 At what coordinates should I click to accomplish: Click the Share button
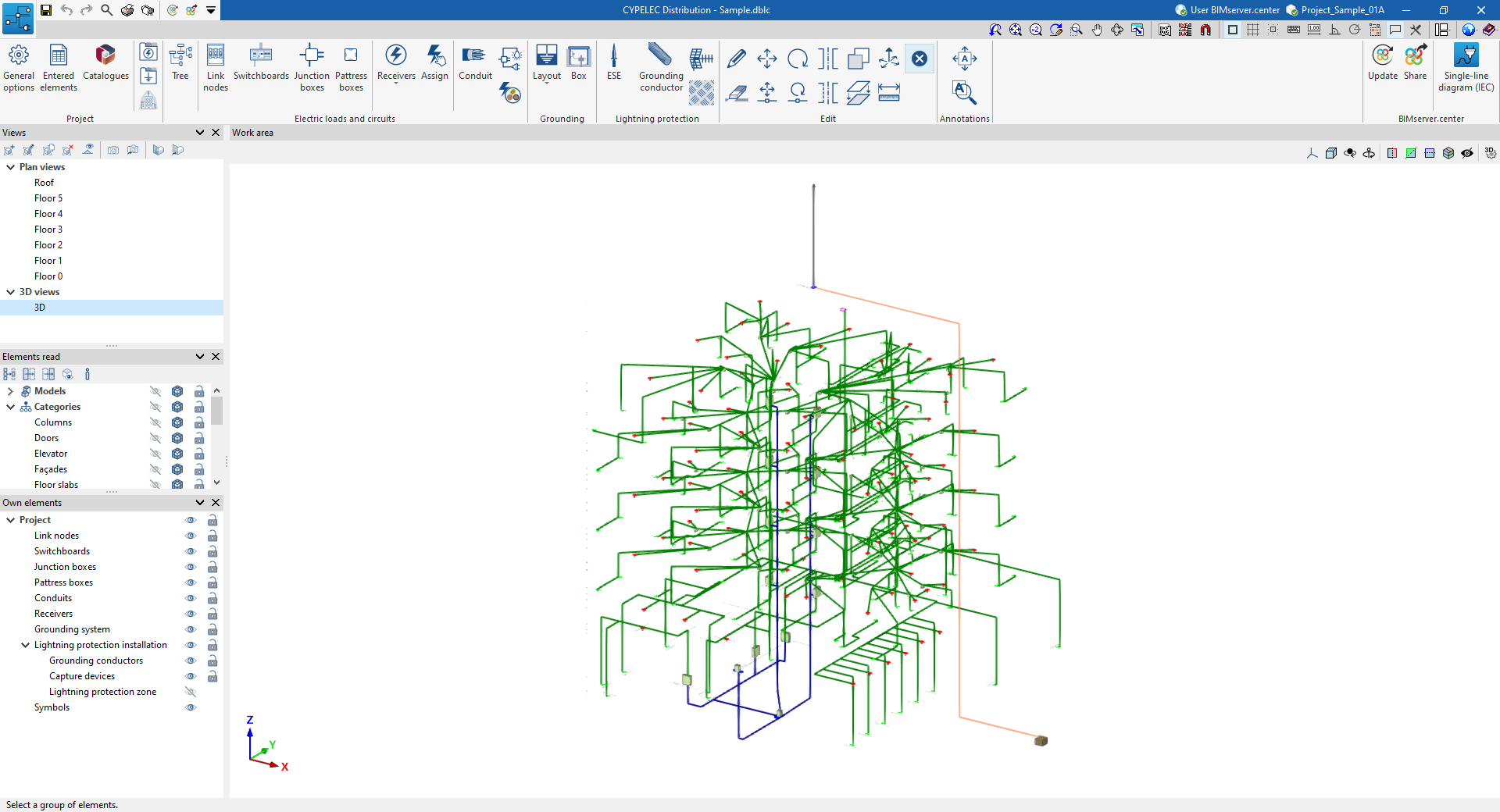point(1415,62)
